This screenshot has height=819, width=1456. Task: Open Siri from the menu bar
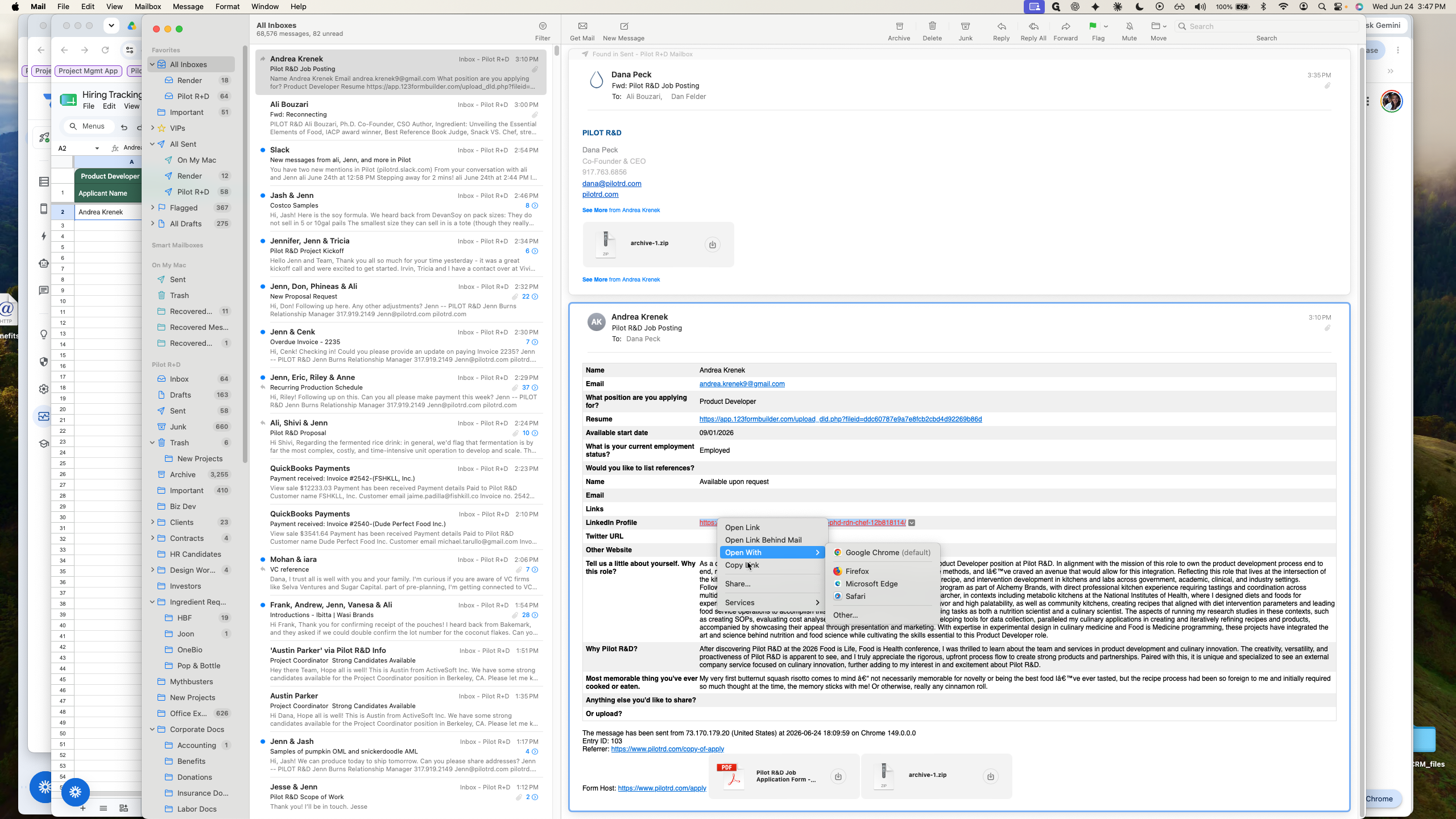(x=1359, y=7)
